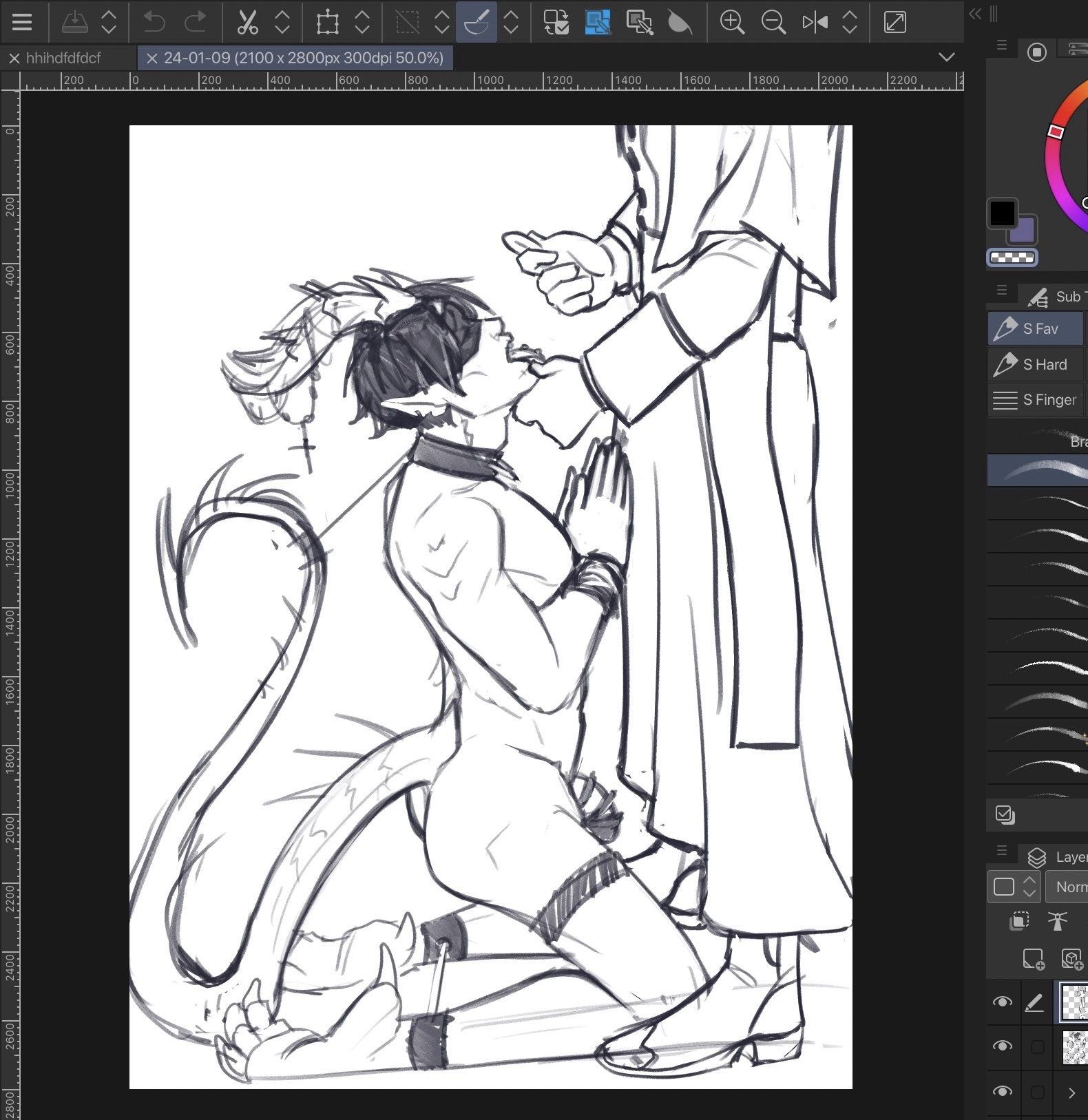Open the canvas tabs list chevron
The image size is (1088, 1120).
947,57
